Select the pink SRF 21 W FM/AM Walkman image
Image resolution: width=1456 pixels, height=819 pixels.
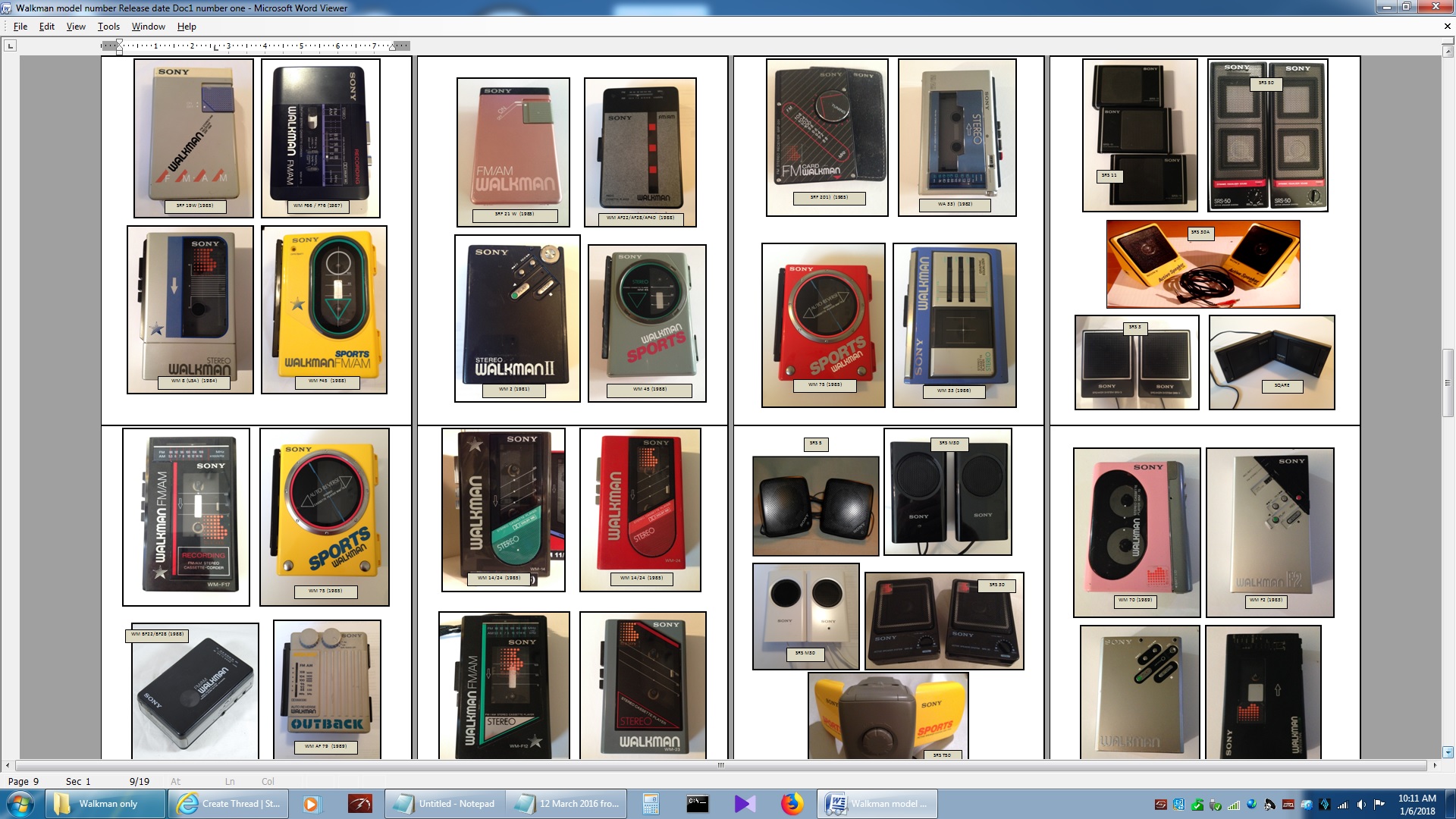point(513,152)
